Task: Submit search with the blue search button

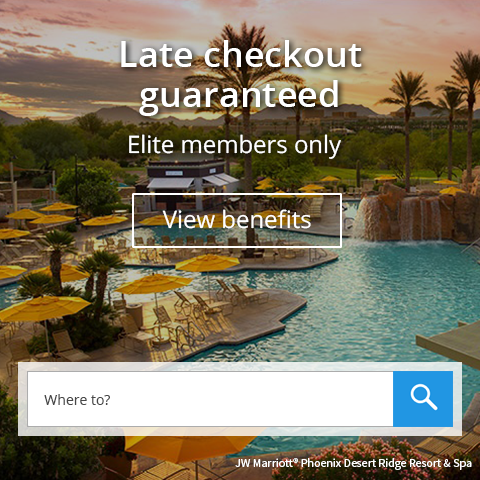Action: click(423, 399)
